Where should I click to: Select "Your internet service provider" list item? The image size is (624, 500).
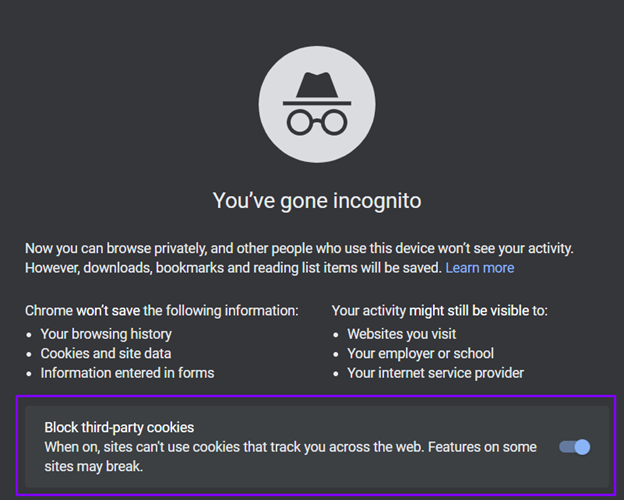(435, 373)
